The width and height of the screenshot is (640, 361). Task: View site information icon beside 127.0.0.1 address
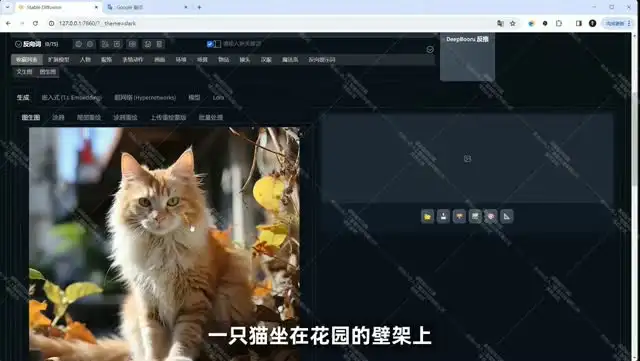pyautogui.click(x=51, y=24)
